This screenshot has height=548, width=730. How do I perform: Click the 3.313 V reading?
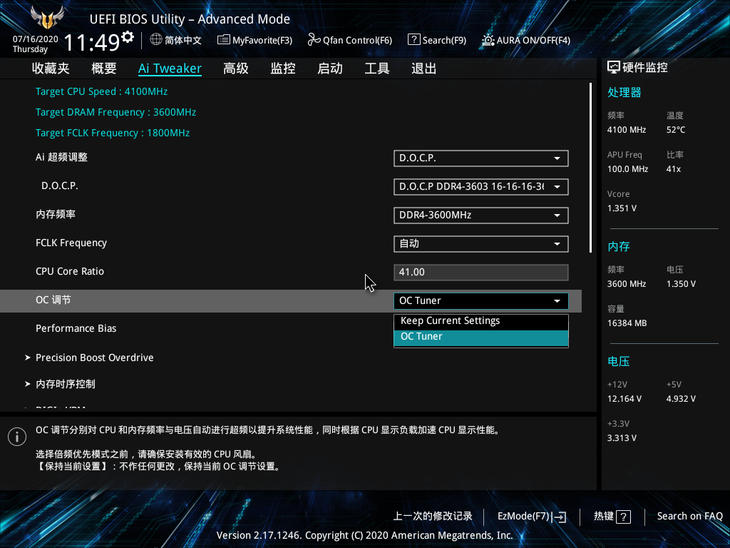point(622,438)
